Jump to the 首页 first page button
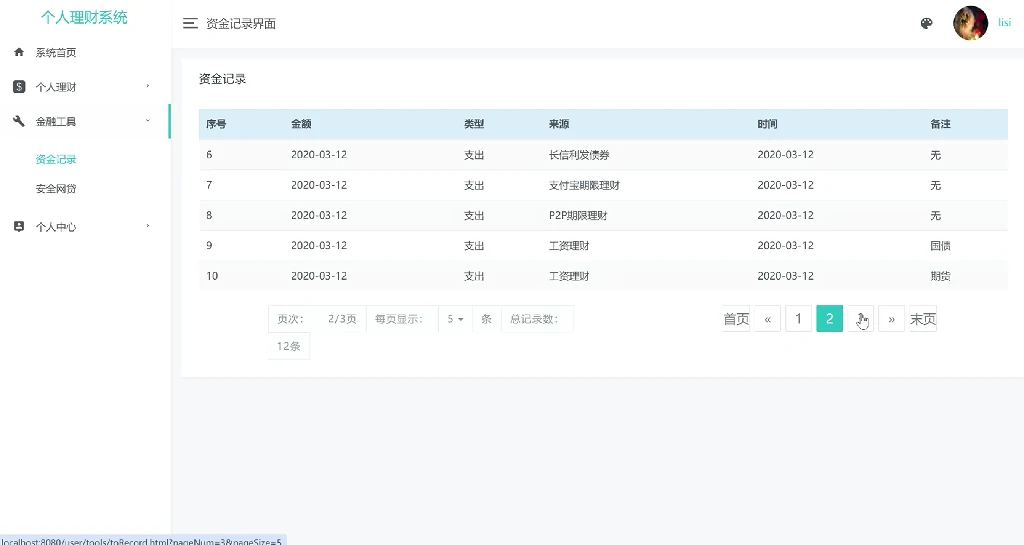This screenshot has height=545, width=1024. (x=736, y=319)
